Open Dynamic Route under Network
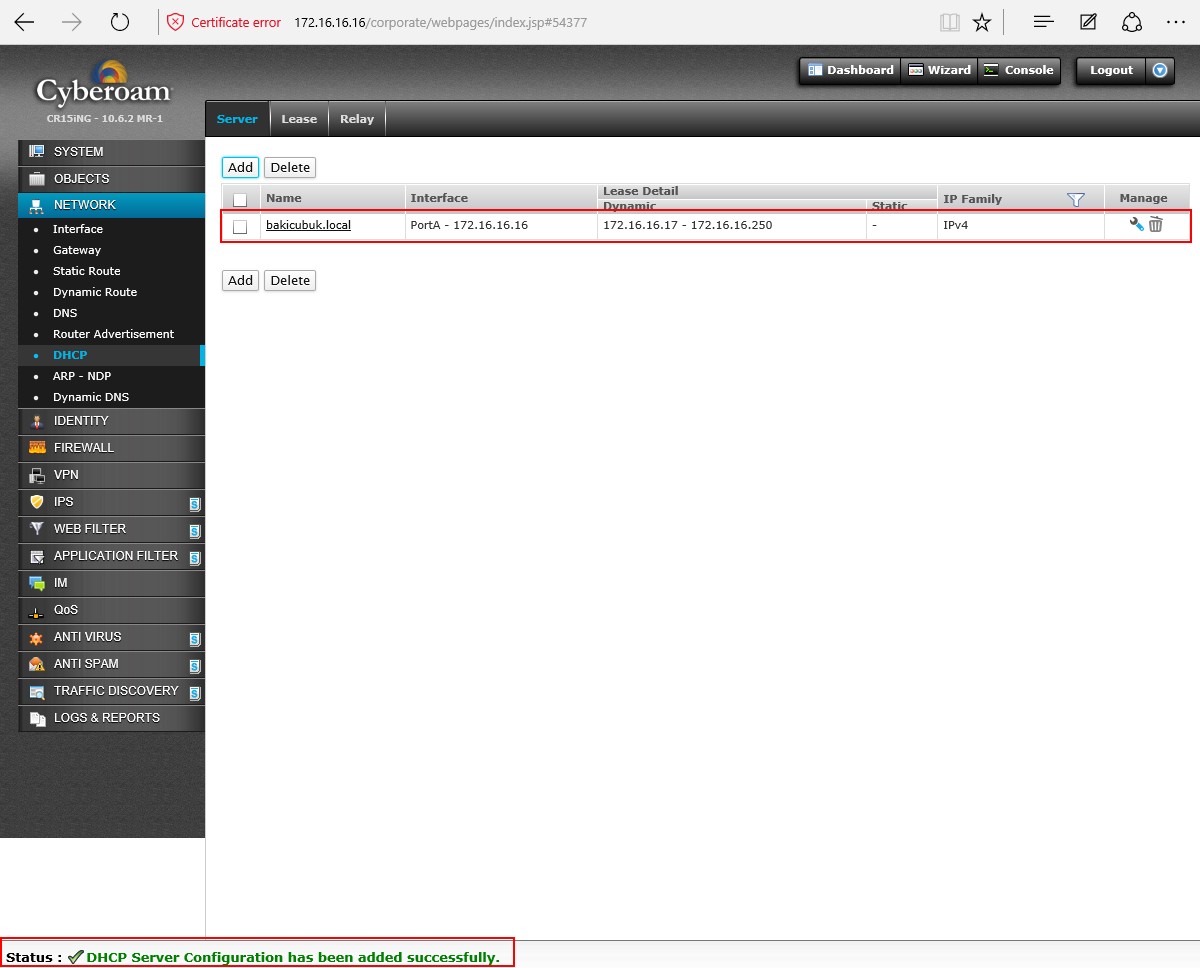The height and width of the screenshot is (968, 1200). [x=95, y=292]
